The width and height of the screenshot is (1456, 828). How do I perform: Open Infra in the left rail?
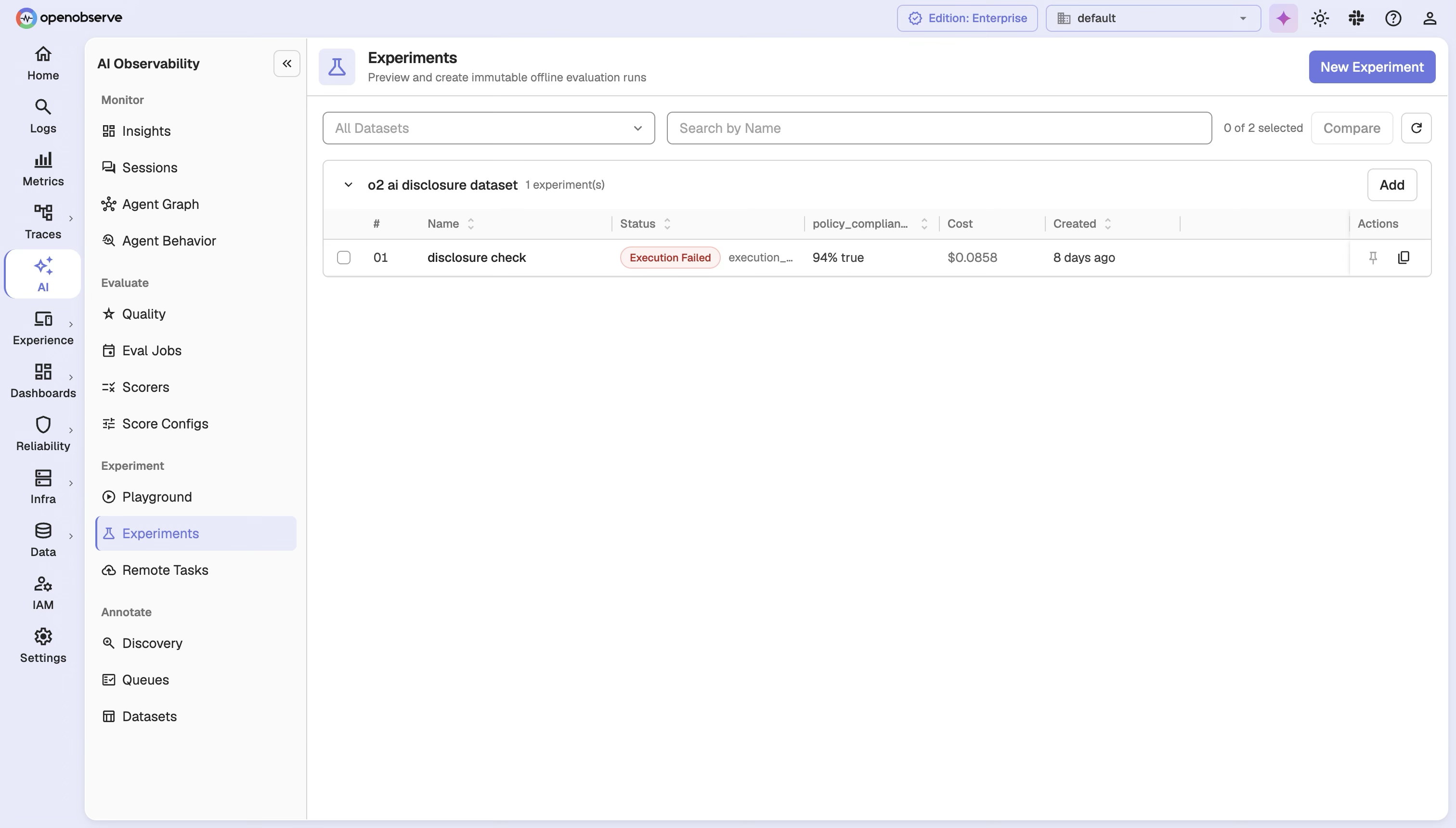pos(43,487)
